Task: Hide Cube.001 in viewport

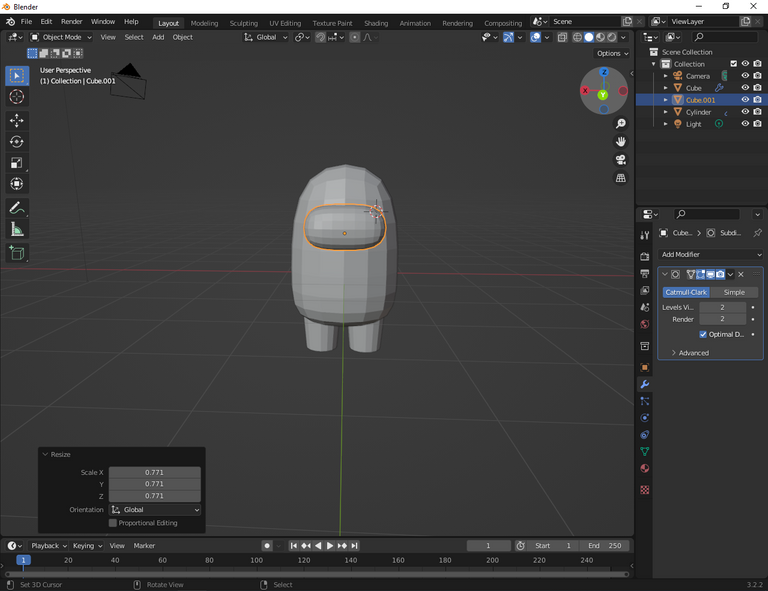Action: 745,99
